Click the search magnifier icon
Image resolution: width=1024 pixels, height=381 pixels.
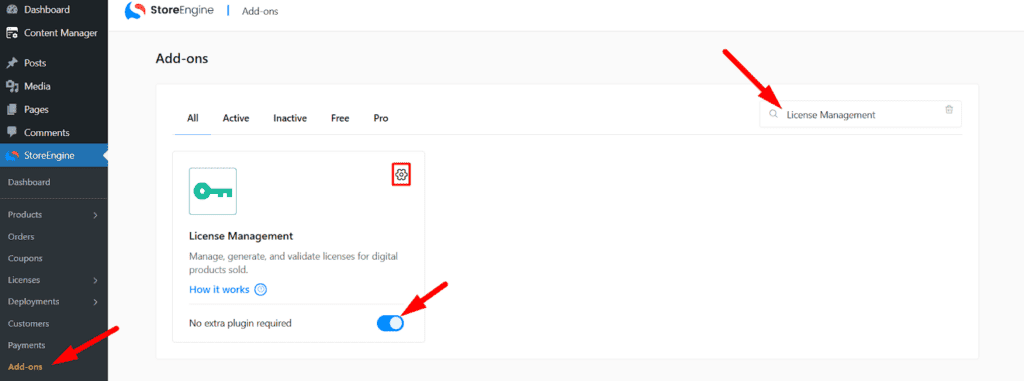[x=774, y=114]
